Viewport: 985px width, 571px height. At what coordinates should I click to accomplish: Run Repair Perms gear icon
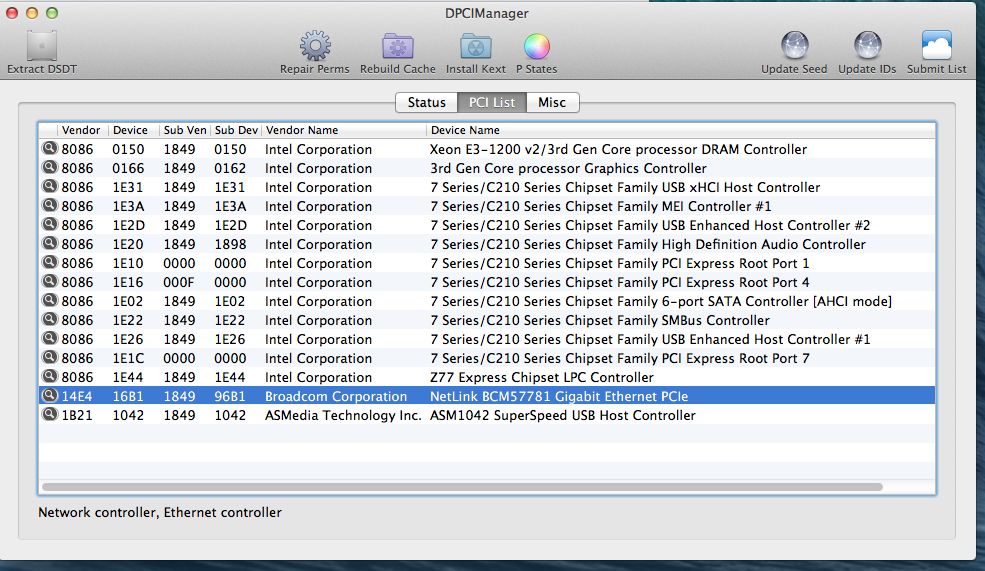[315, 46]
